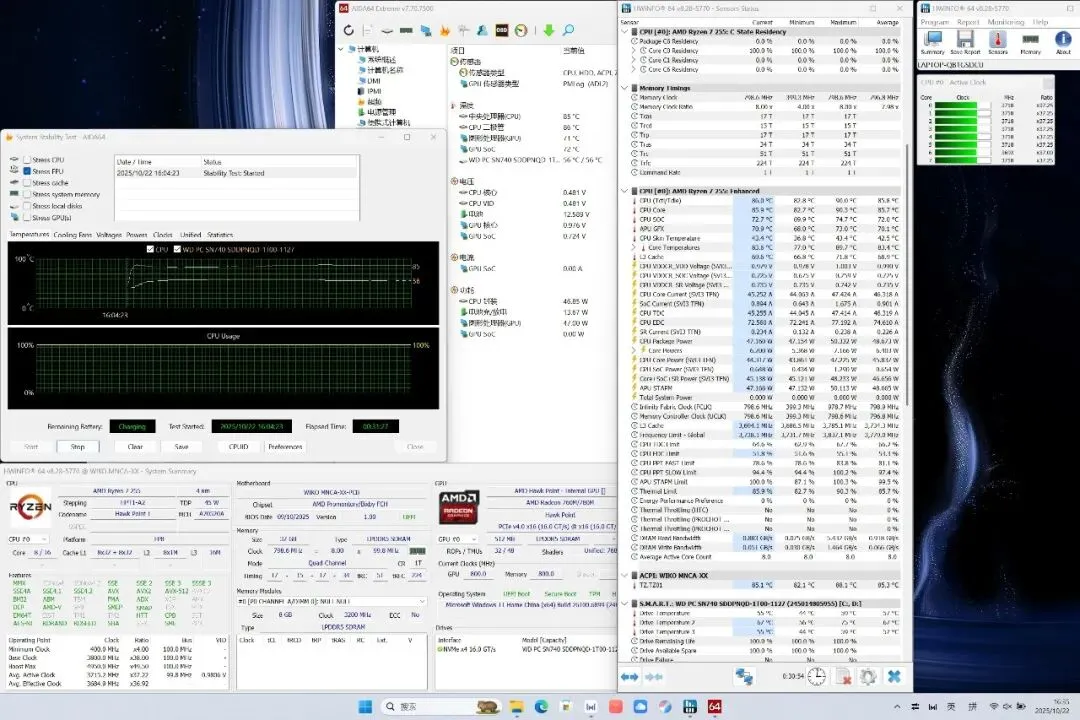This screenshot has height=720, width=1080.
Task: Click the Preferences button
Action: click(285, 447)
